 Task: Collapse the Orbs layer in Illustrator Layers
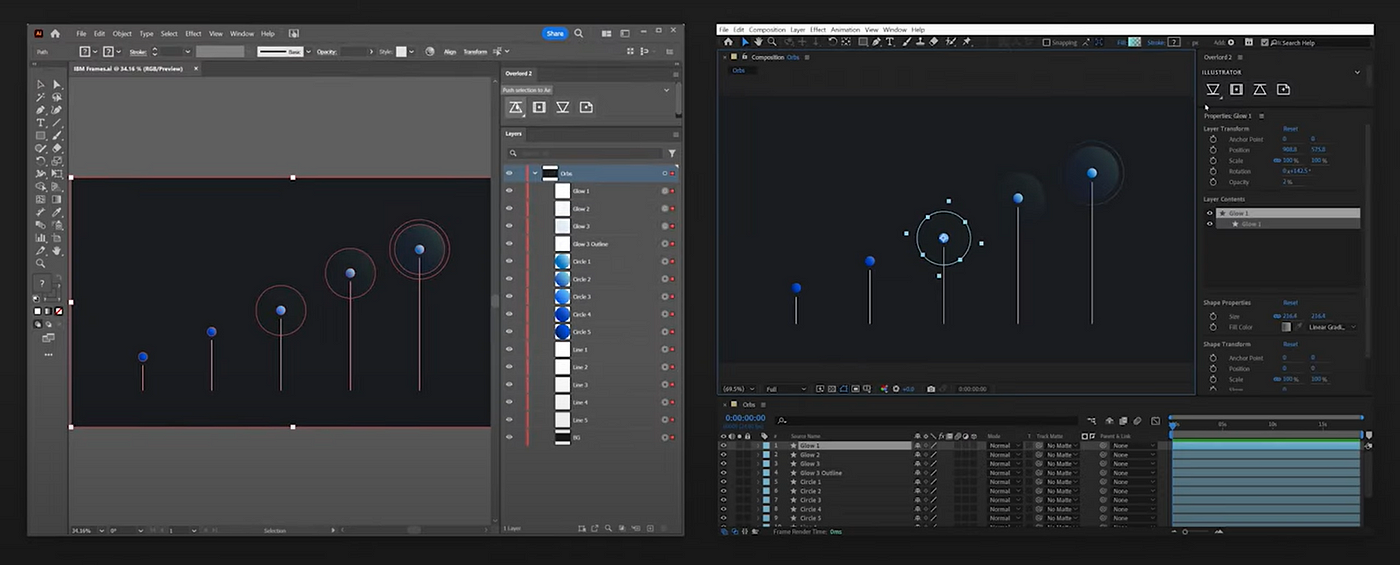click(535, 173)
